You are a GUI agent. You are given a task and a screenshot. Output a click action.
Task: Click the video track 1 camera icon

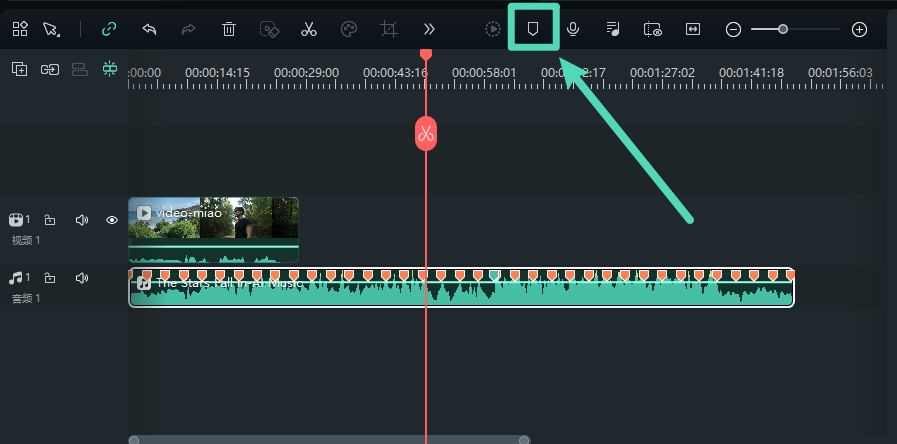coord(15,220)
